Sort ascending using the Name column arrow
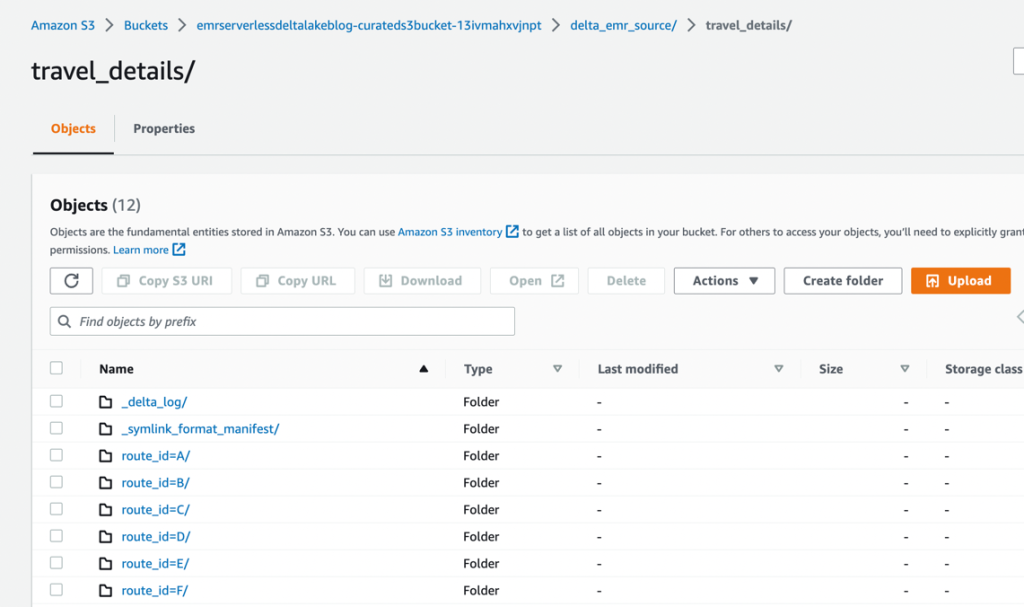The image size is (1024, 607). pos(424,369)
